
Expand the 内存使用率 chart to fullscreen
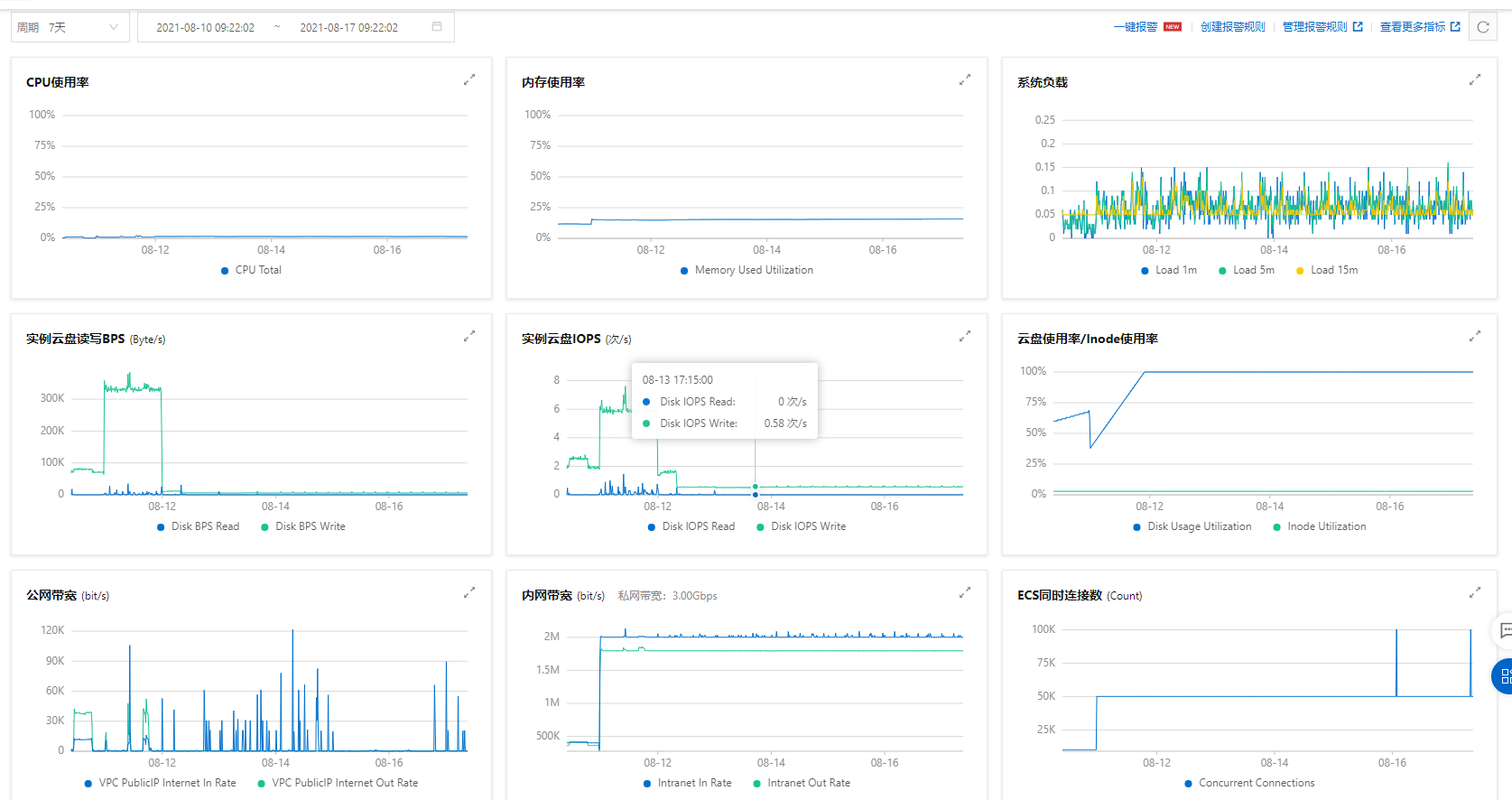(x=965, y=79)
